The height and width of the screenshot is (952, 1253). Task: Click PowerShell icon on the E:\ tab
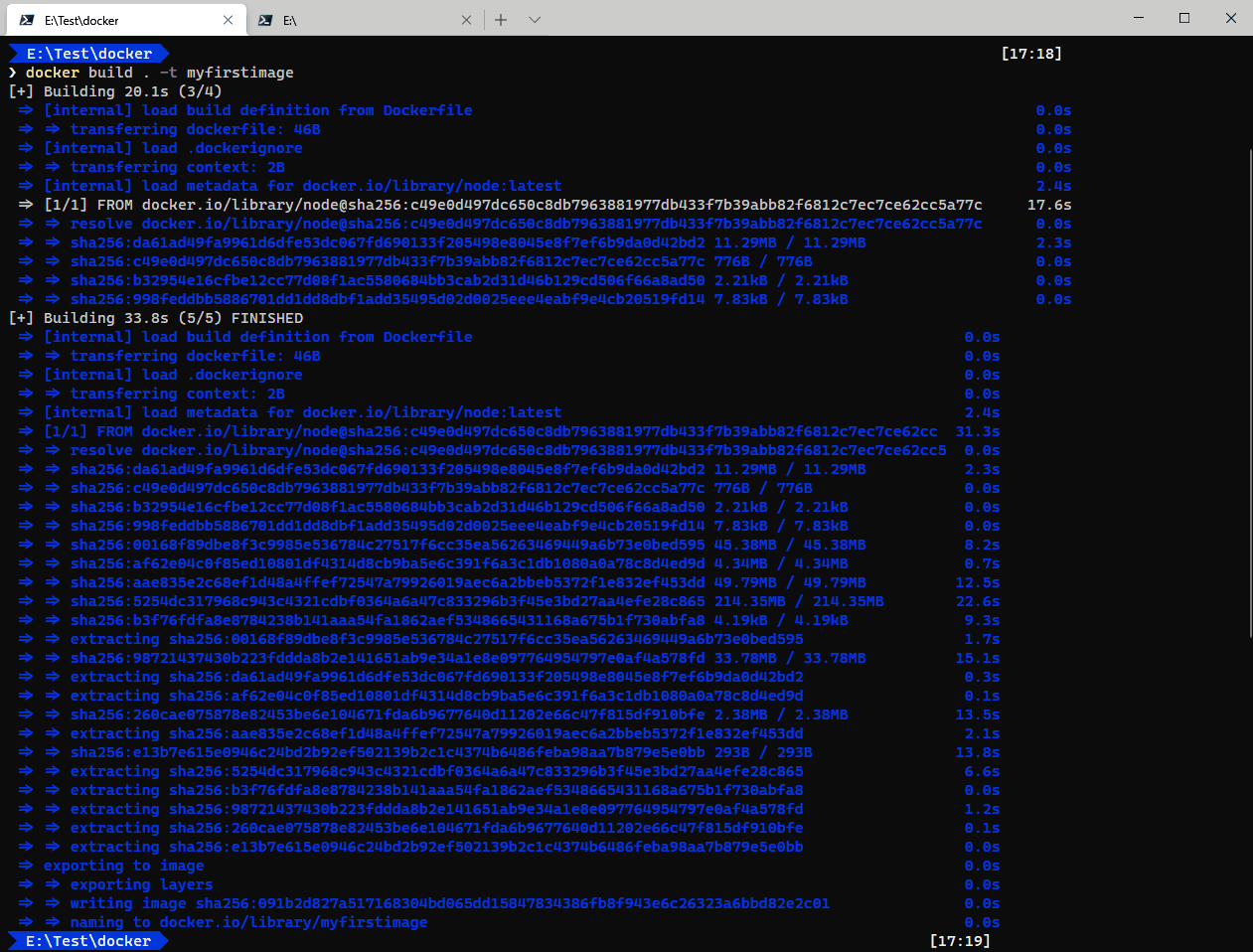tap(265, 20)
